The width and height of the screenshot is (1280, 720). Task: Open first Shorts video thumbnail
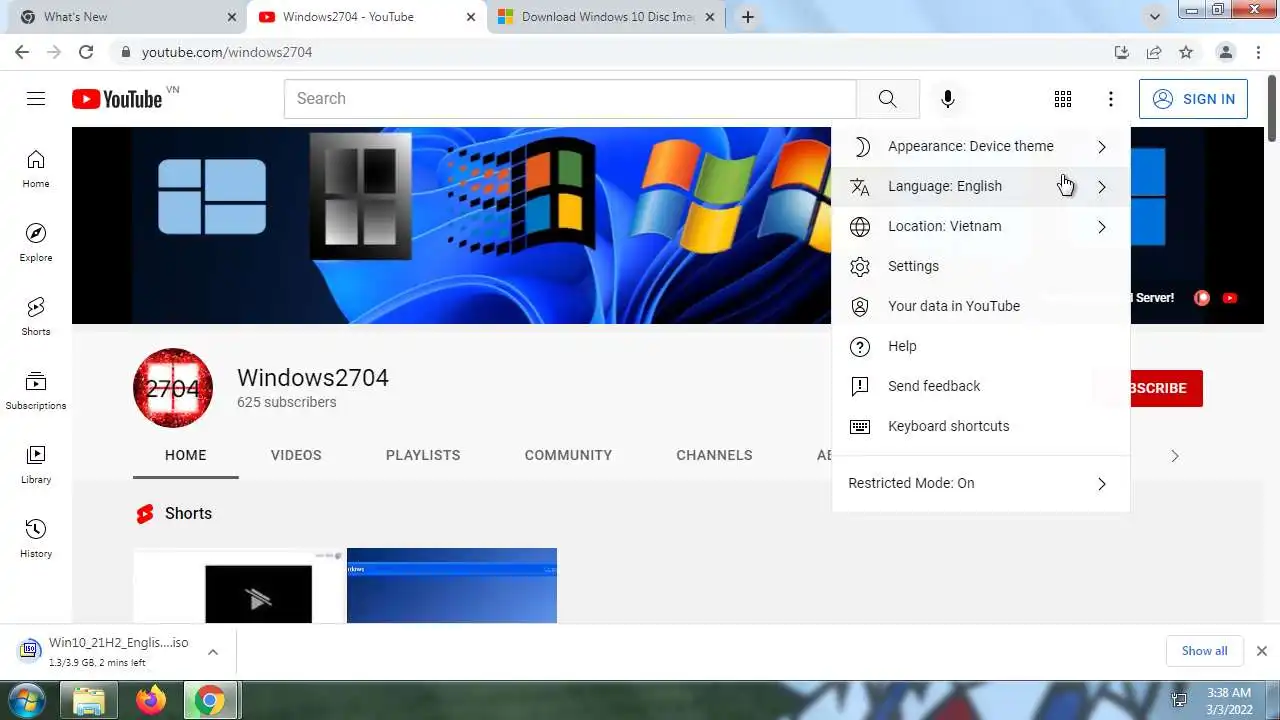click(238, 585)
